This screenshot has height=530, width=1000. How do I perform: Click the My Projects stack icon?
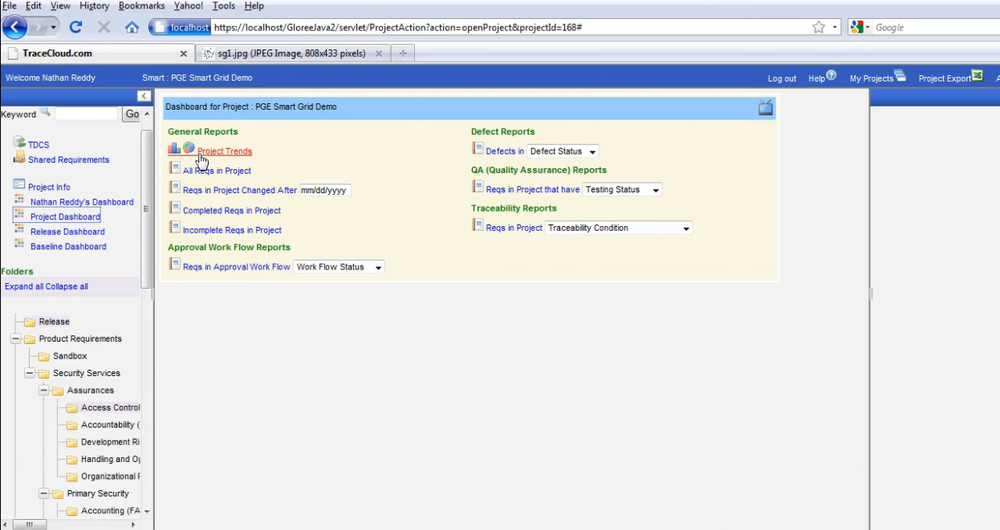[x=900, y=75]
